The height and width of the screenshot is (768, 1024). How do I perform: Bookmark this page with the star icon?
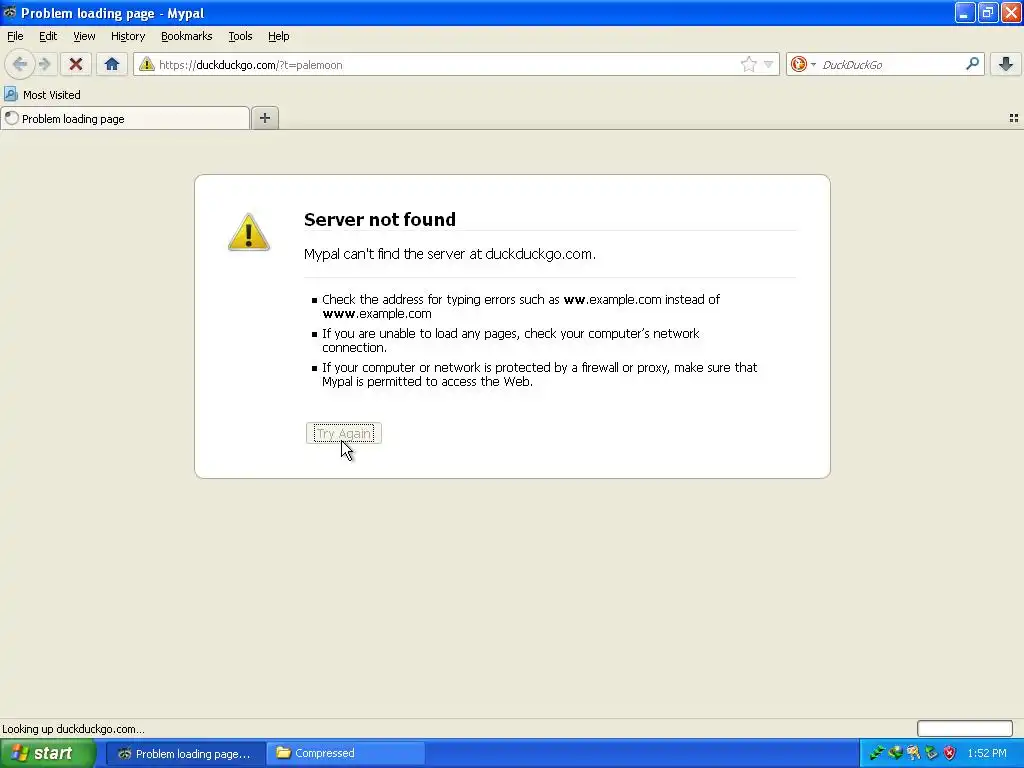click(x=748, y=64)
